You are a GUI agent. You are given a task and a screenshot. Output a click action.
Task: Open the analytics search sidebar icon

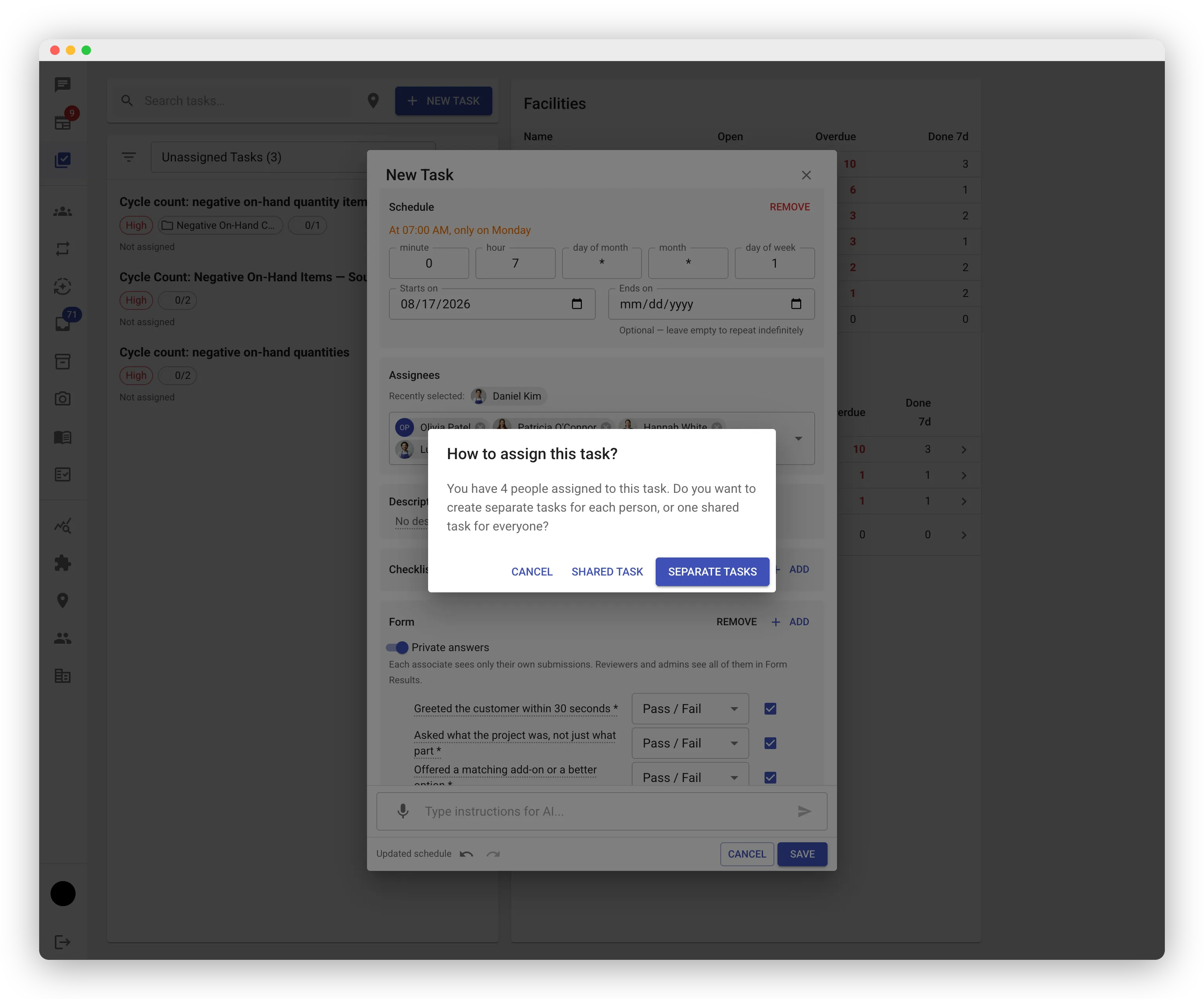tap(63, 526)
